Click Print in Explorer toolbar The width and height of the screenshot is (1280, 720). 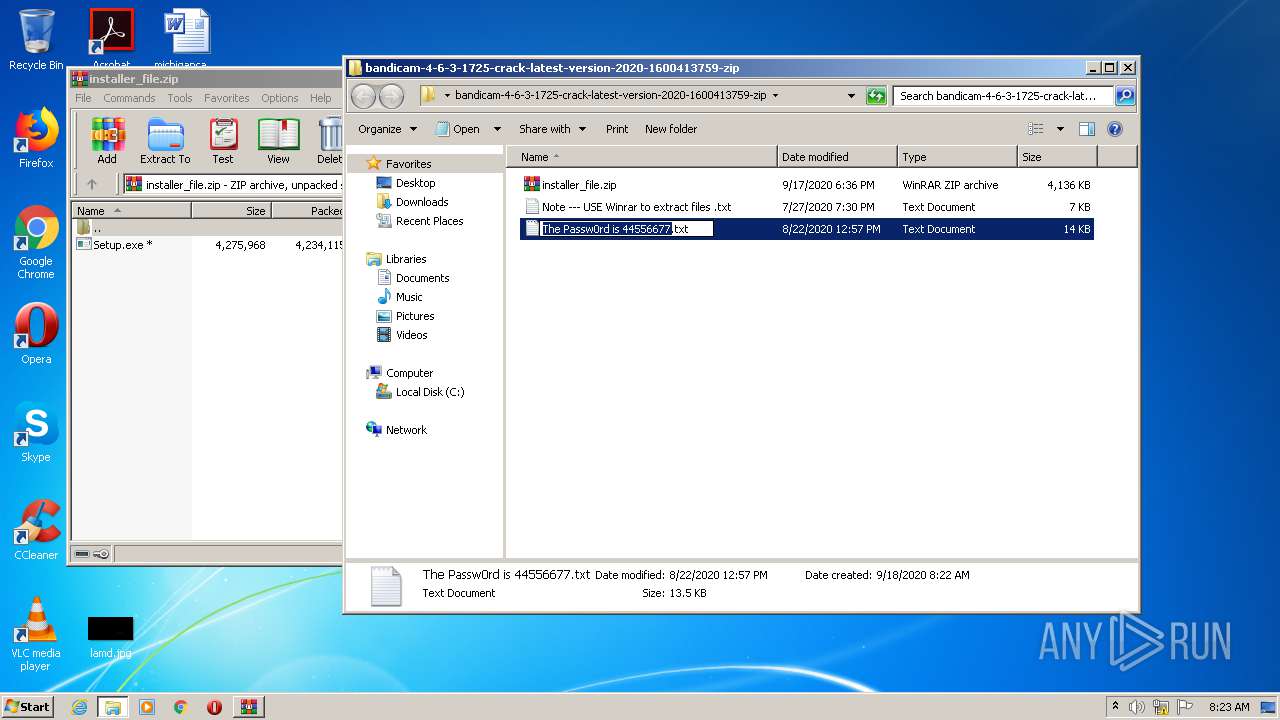coord(617,129)
